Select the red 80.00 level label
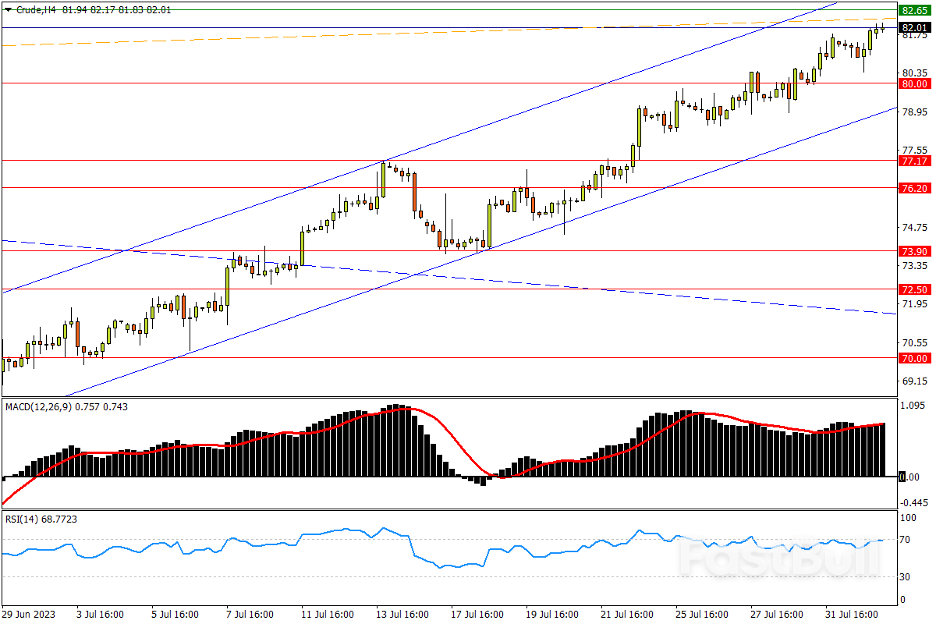The height and width of the screenshot is (624, 936). click(x=911, y=84)
